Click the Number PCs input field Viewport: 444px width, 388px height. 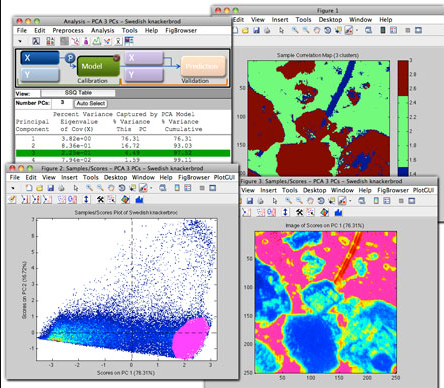click(62, 103)
